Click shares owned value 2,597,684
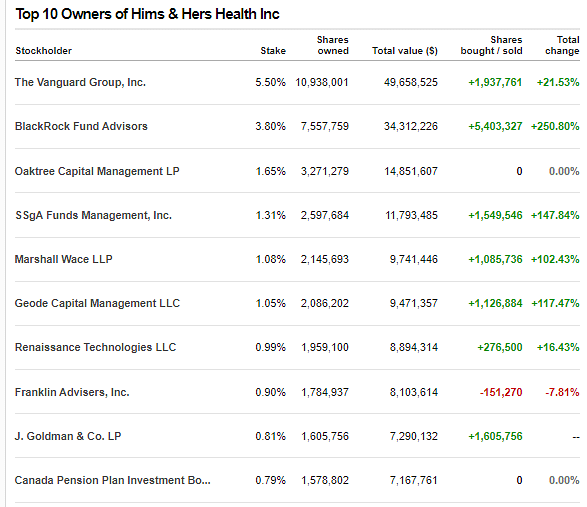 [325, 215]
